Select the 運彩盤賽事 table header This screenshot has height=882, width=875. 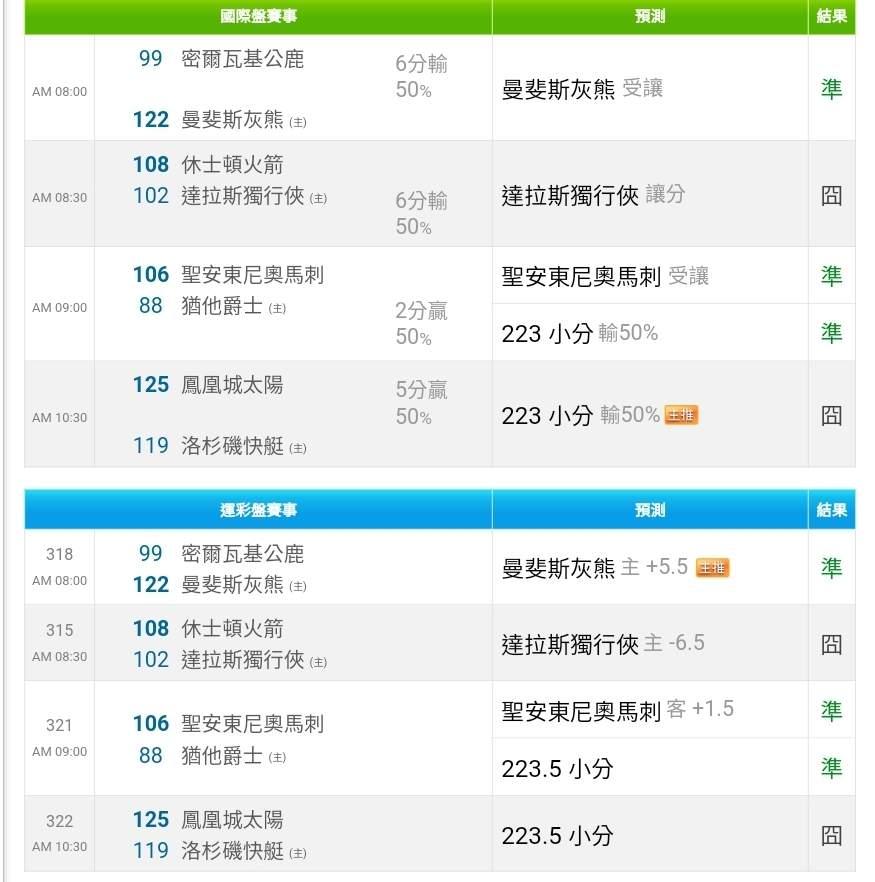(258, 510)
